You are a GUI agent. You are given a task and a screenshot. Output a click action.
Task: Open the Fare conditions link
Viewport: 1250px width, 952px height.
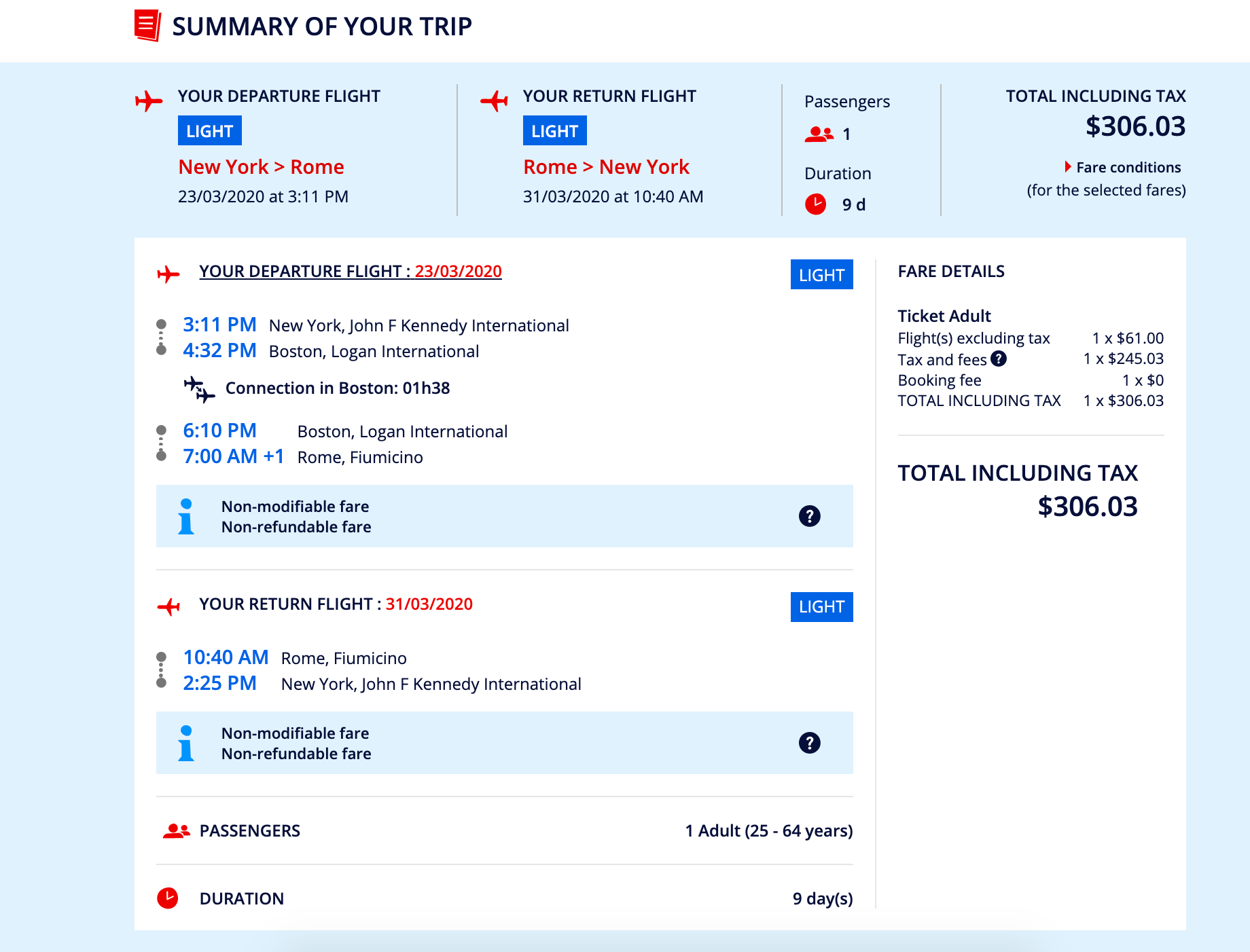click(1128, 167)
